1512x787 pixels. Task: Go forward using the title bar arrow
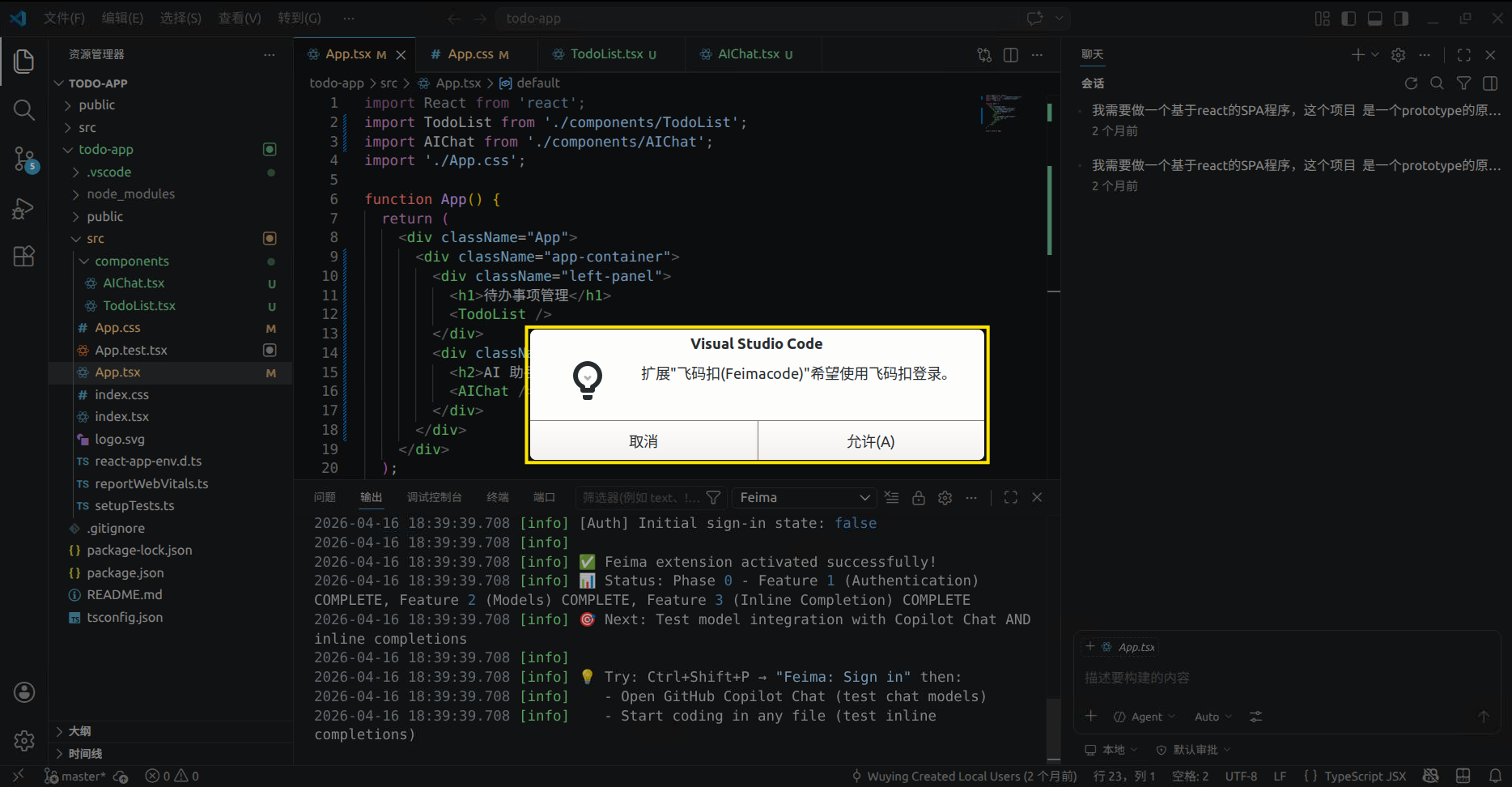point(481,18)
